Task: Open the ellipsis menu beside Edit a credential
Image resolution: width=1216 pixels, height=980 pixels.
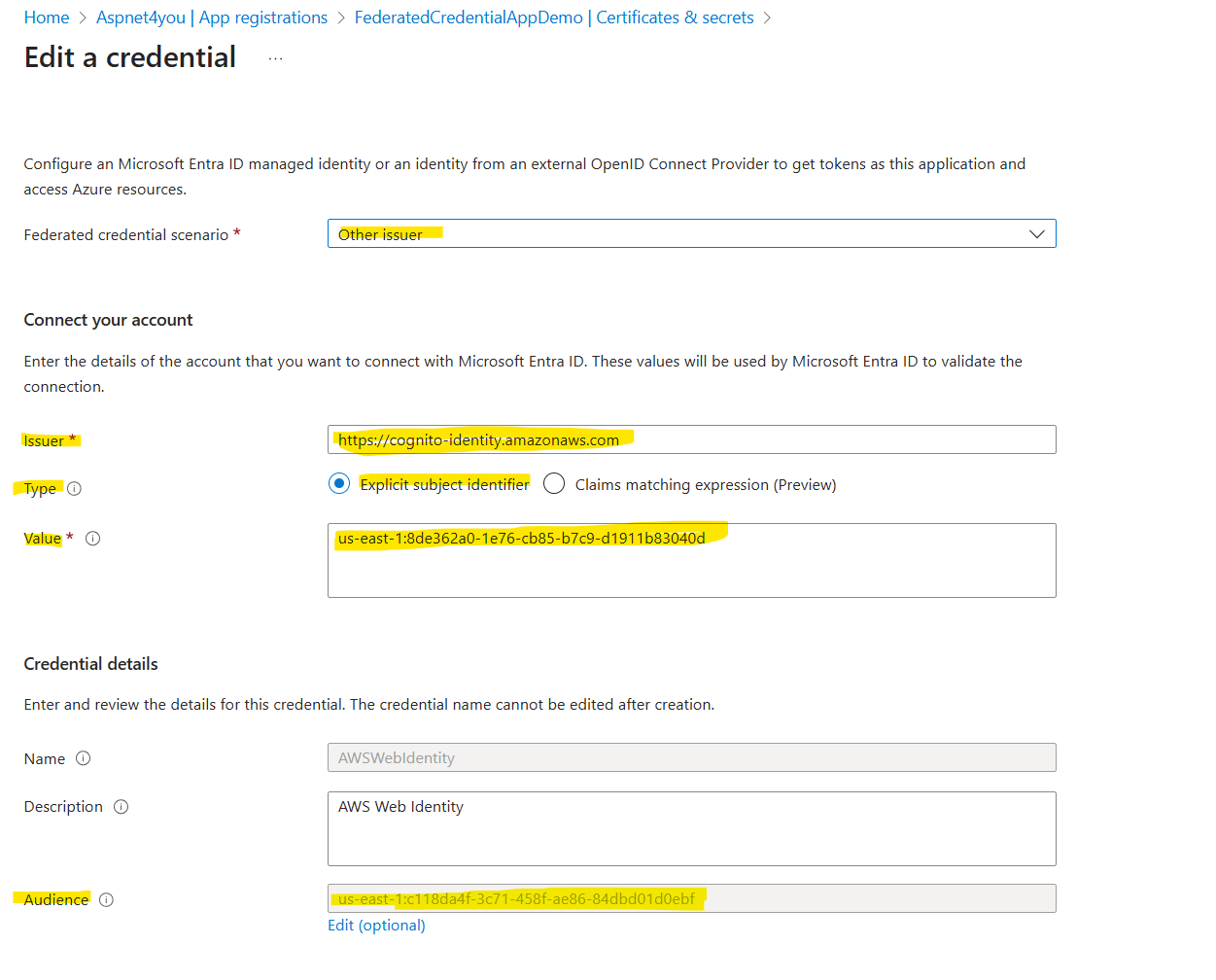Action: 276,59
